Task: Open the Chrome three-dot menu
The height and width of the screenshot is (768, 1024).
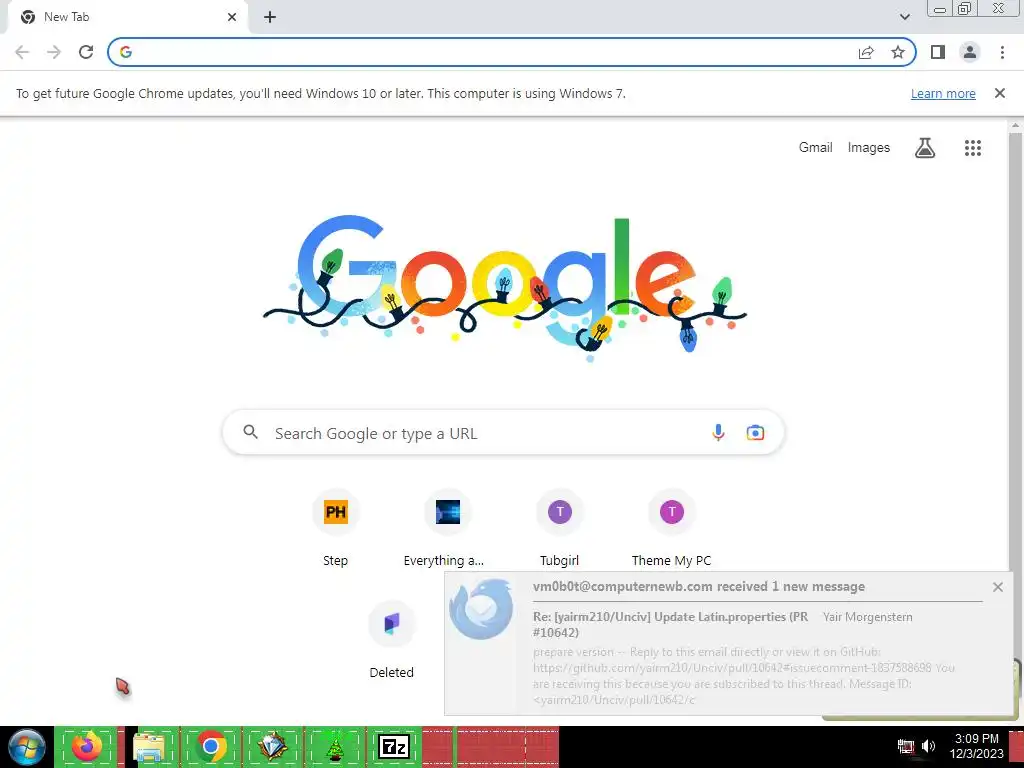Action: (x=1002, y=52)
